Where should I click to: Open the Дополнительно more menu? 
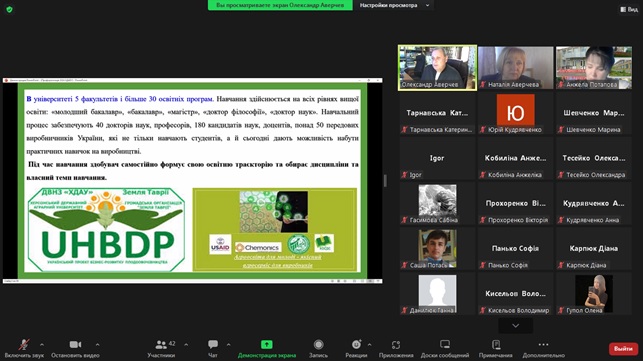(543, 348)
